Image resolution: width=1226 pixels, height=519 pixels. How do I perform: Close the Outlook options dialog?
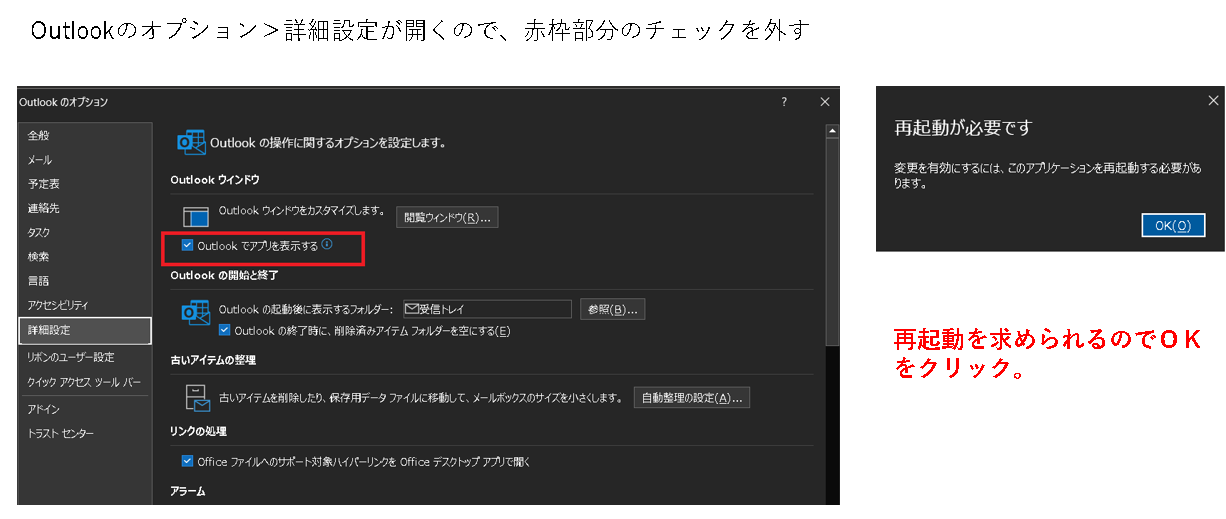click(x=825, y=102)
